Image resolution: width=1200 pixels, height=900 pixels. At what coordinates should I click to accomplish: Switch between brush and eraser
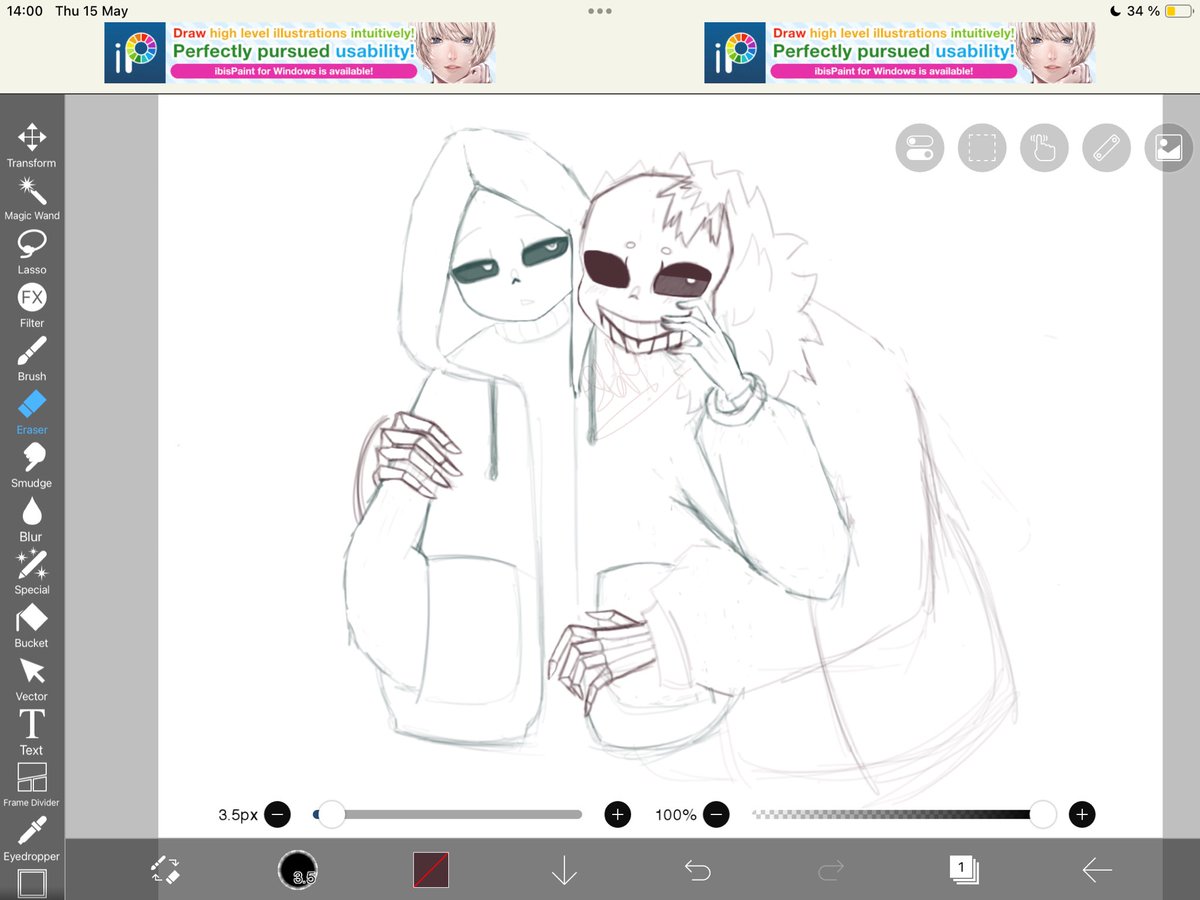tap(165, 870)
